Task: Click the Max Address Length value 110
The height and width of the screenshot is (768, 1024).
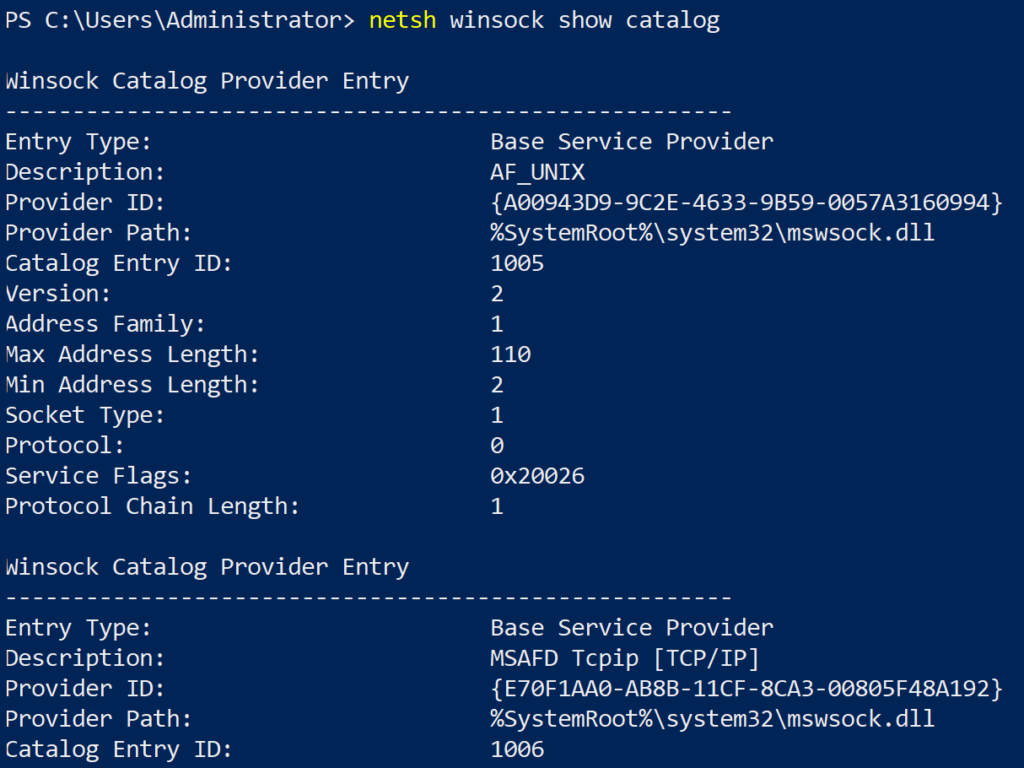Action: click(x=511, y=355)
